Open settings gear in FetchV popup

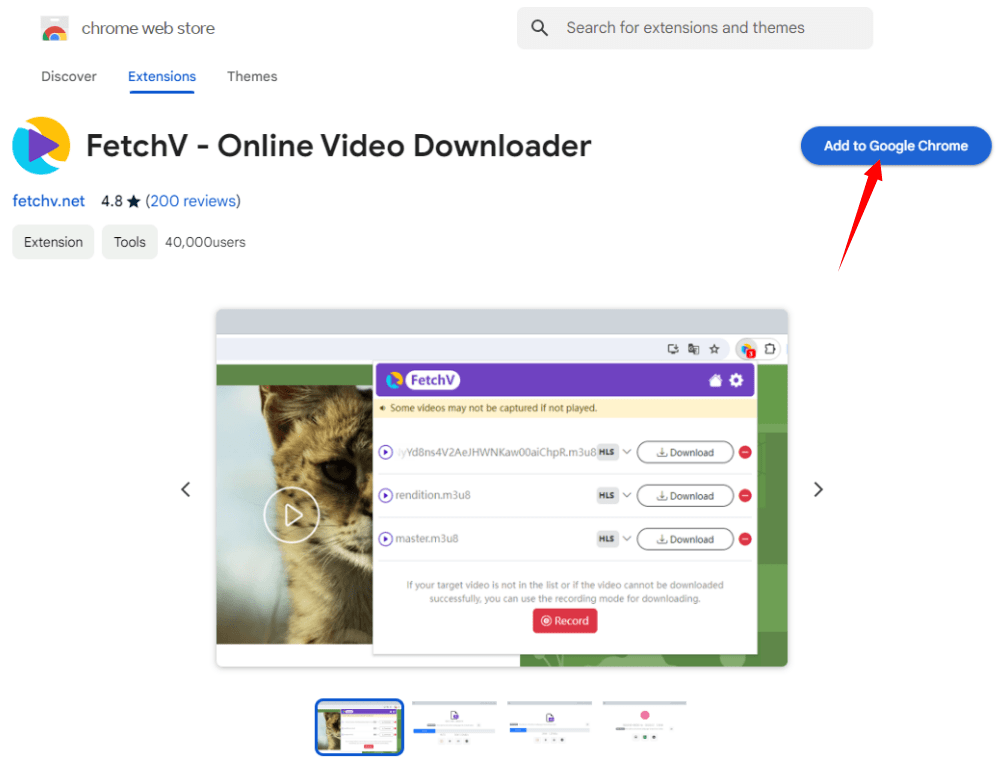pos(737,380)
